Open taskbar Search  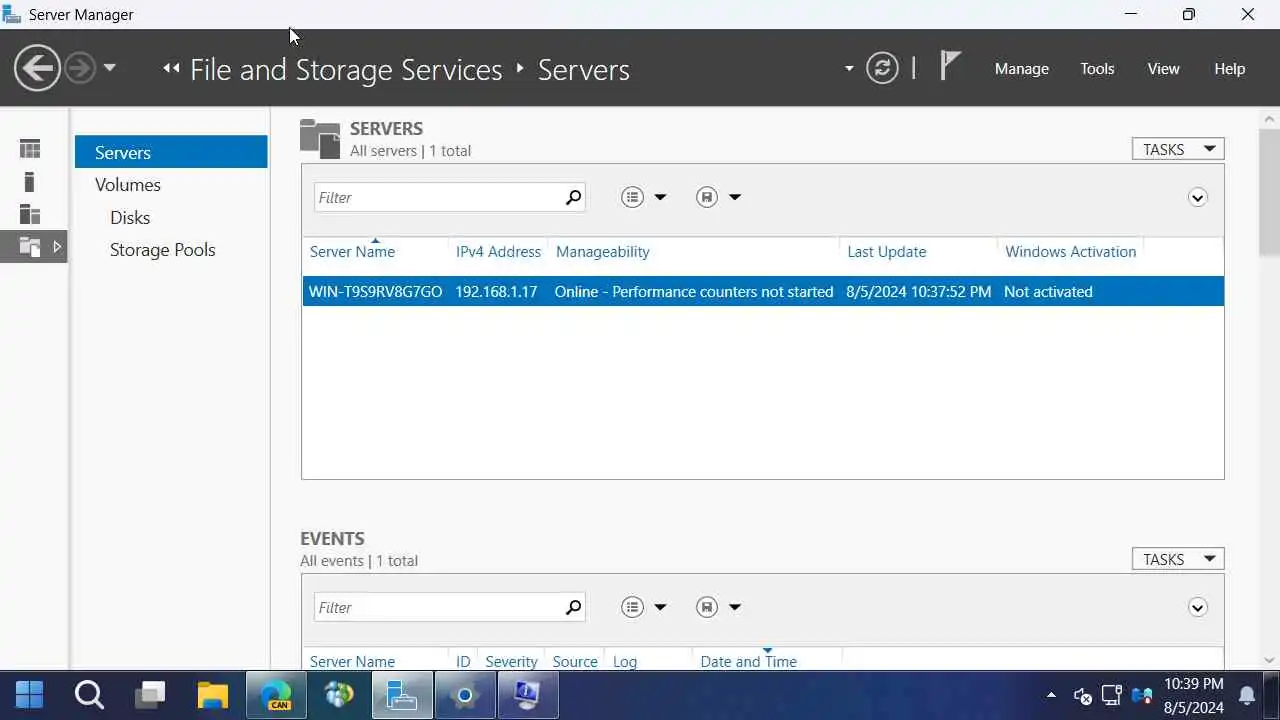coord(89,694)
